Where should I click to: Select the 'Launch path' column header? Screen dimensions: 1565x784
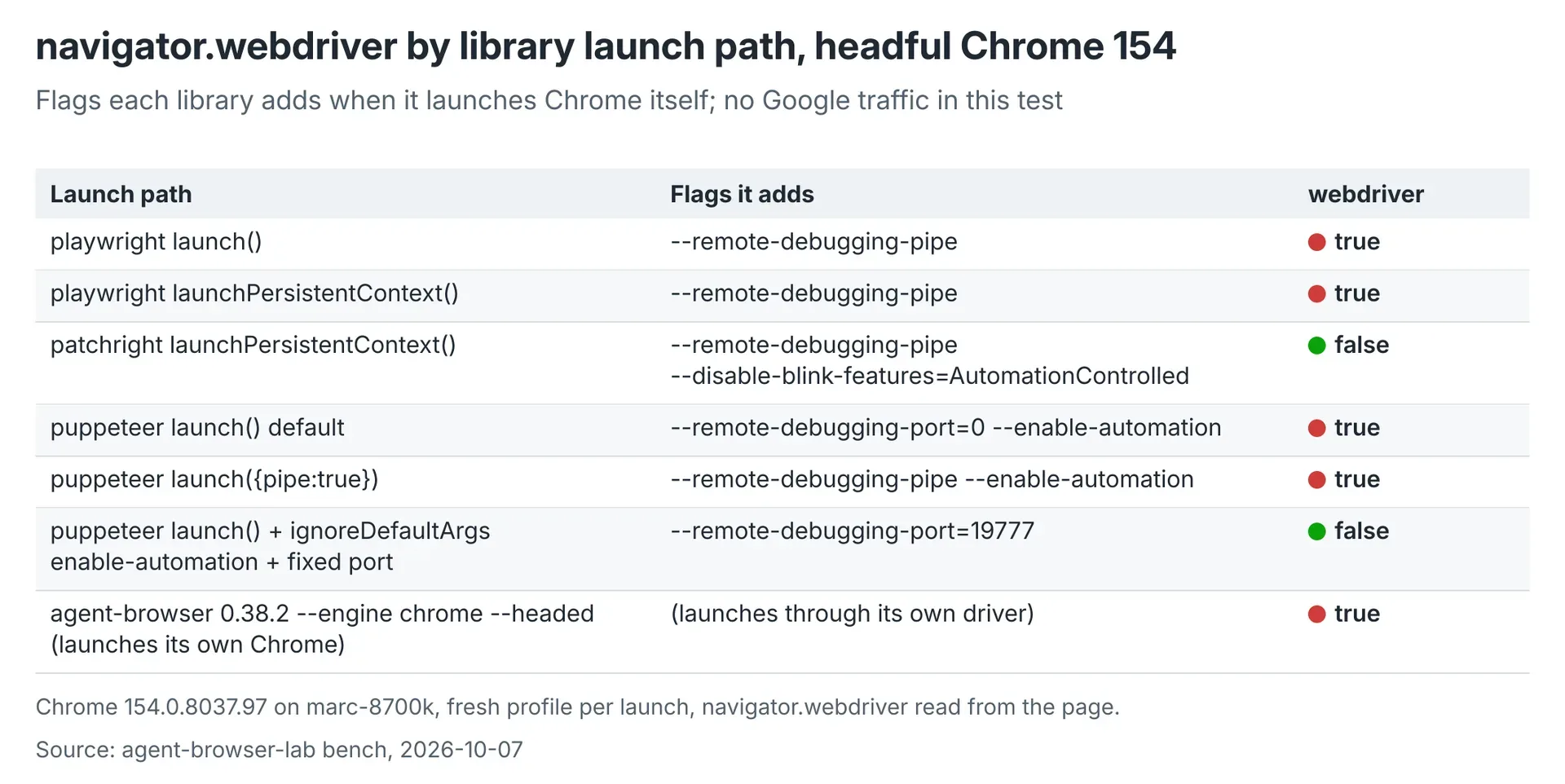121,194
